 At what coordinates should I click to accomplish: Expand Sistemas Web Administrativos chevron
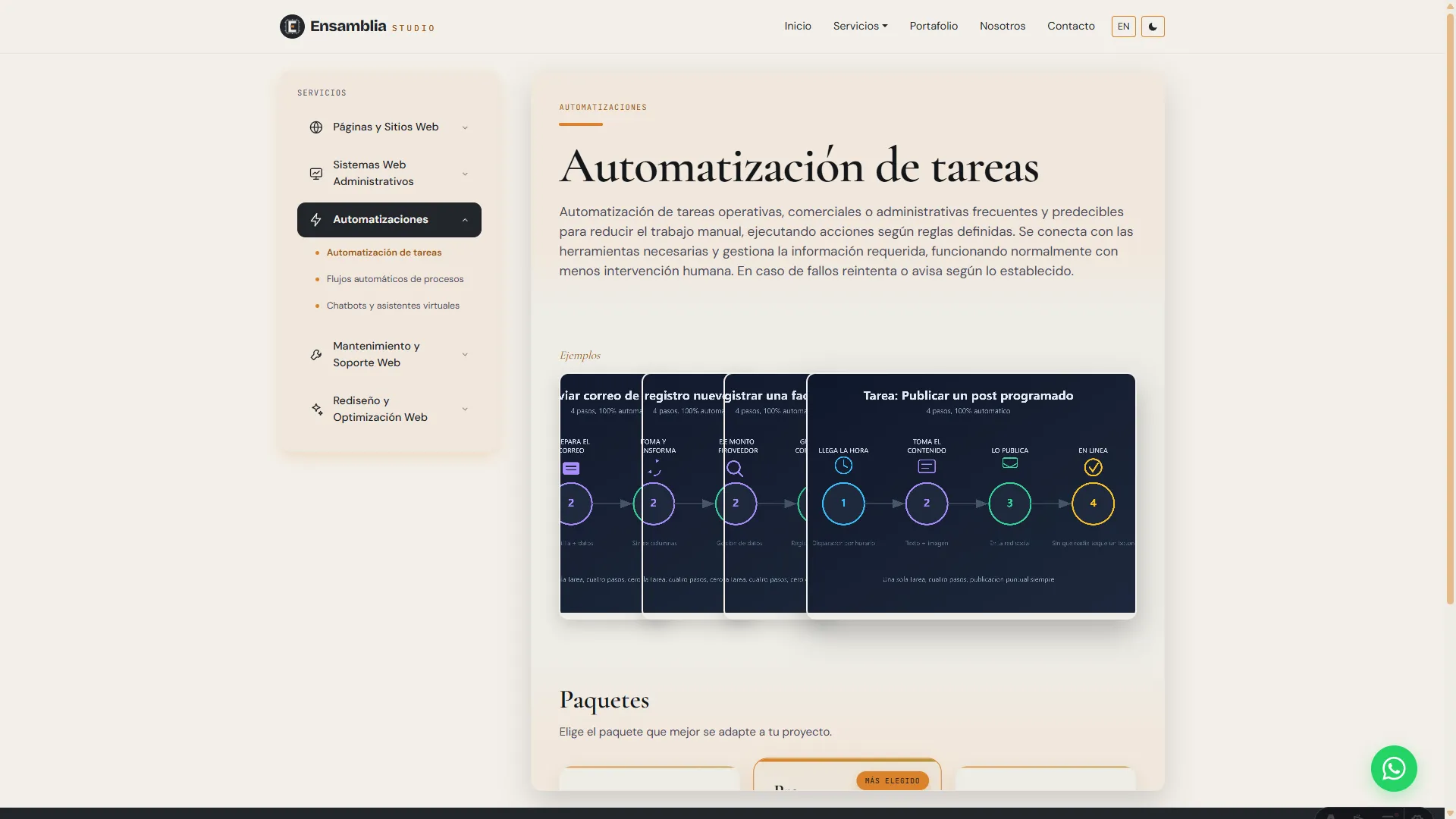465,174
